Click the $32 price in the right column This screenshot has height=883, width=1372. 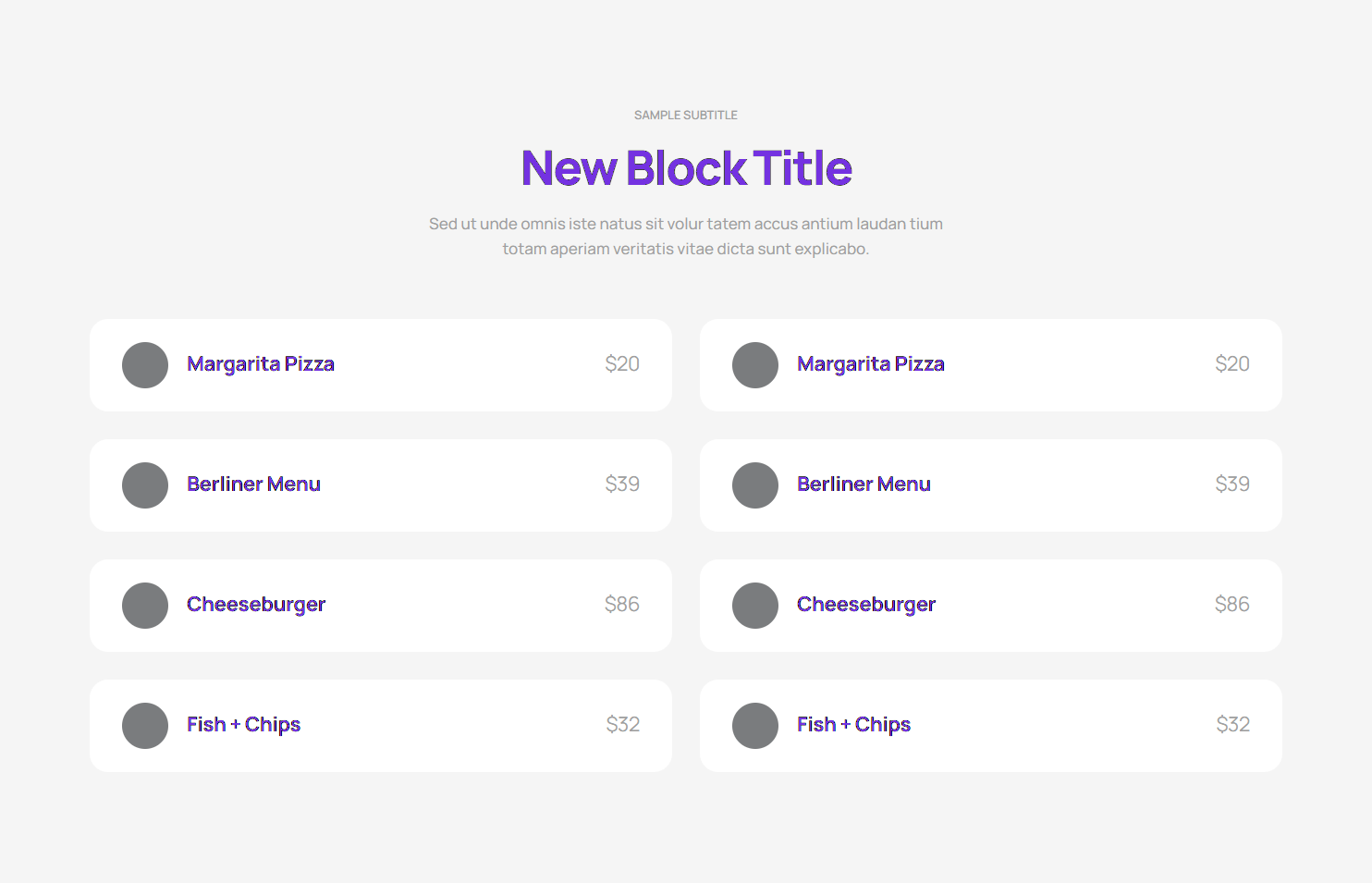(1232, 725)
